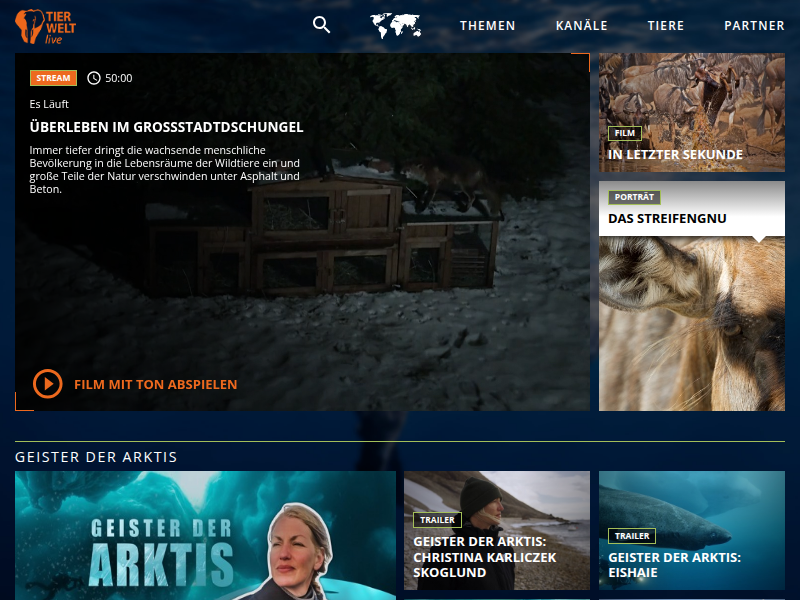Viewport: 800px width, 600px height.
Task: Click the clock icon showing 50:00
Action: point(94,78)
